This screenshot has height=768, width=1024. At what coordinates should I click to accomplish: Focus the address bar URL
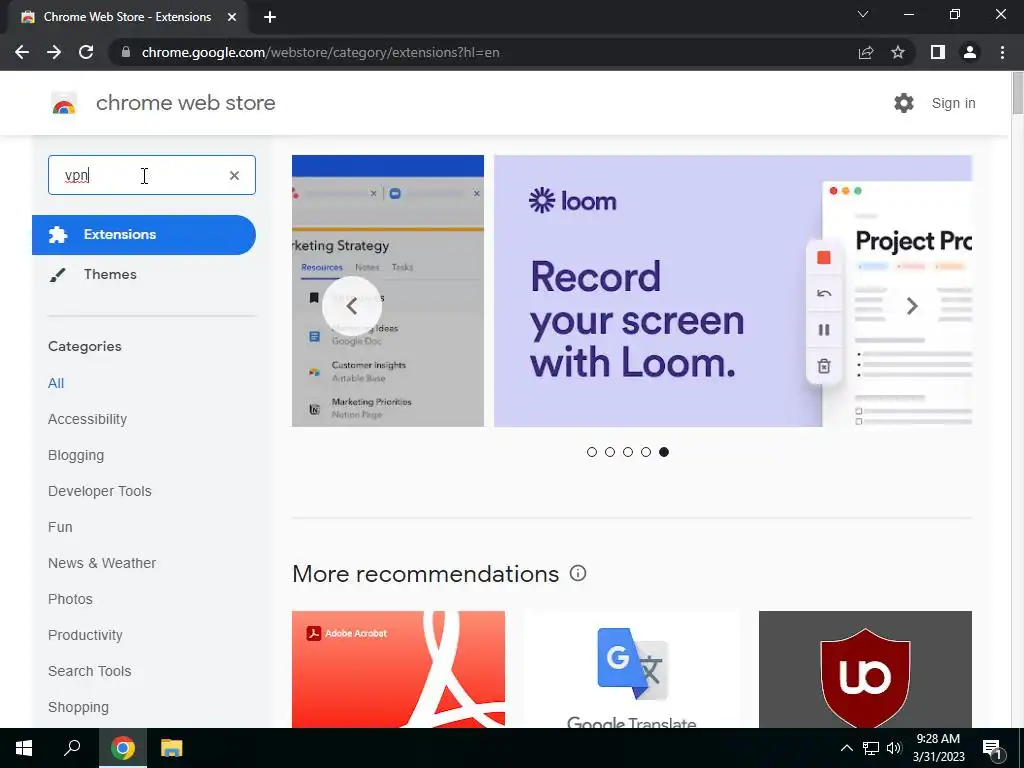pyautogui.click(x=320, y=52)
